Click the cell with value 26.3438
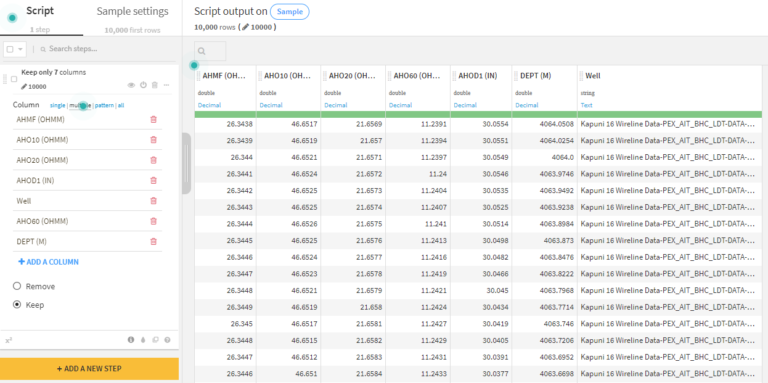The width and height of the screenshot is (768, 383). 225,124
